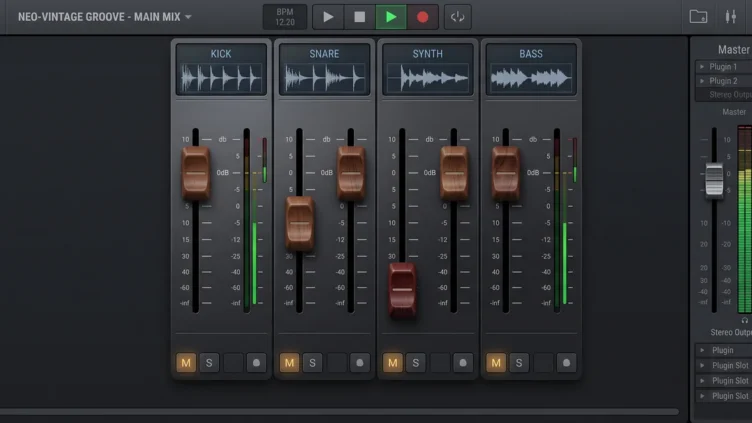Screen dimensions: 752x423
Task: Select the KICK waveform thumbnail
Action: [x=221, y=78]
